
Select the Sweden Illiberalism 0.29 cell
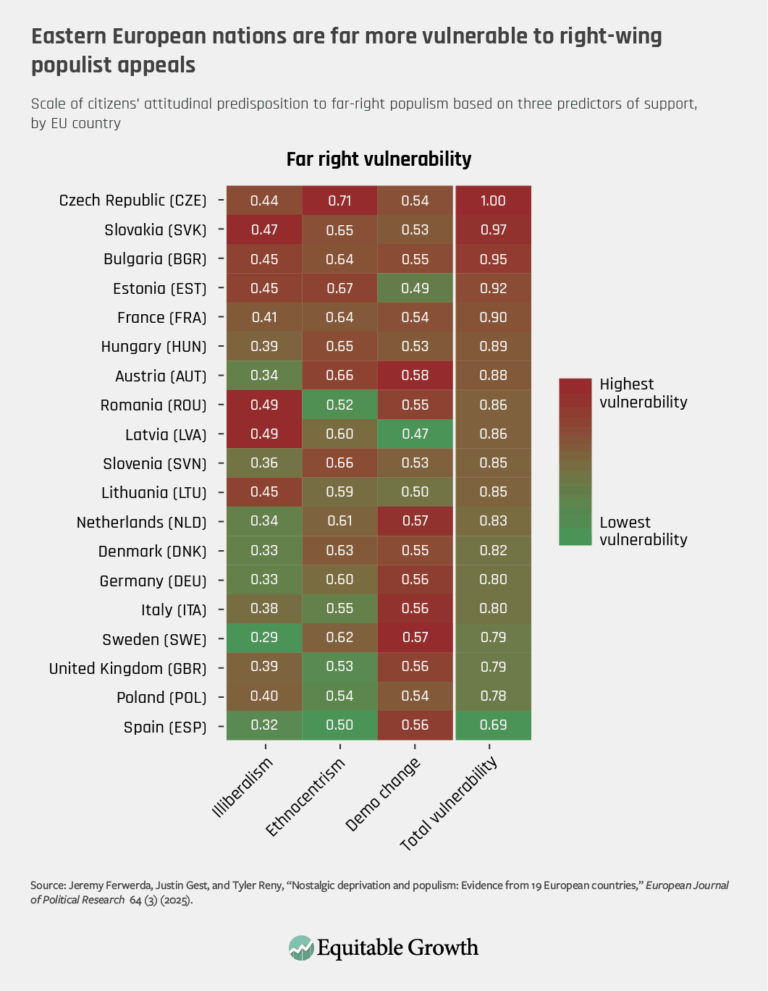coord(264,637)
